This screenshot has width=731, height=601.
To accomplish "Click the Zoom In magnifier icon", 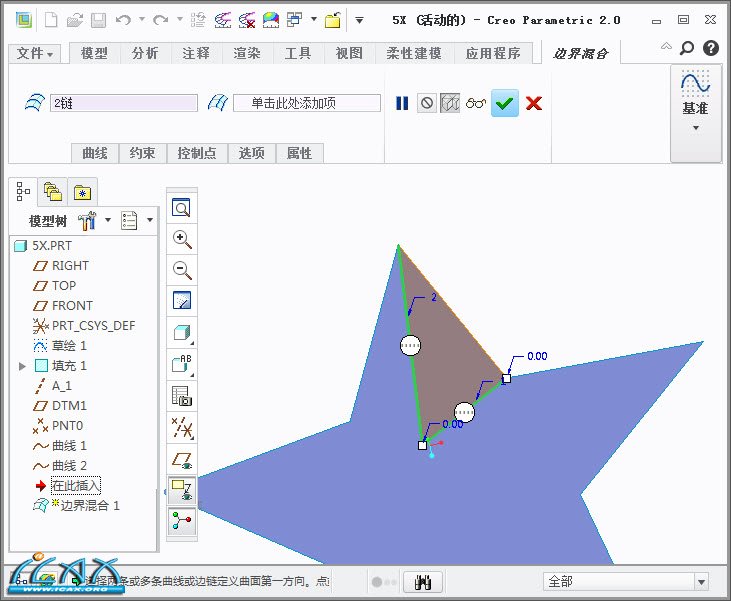I will point(182,239).
